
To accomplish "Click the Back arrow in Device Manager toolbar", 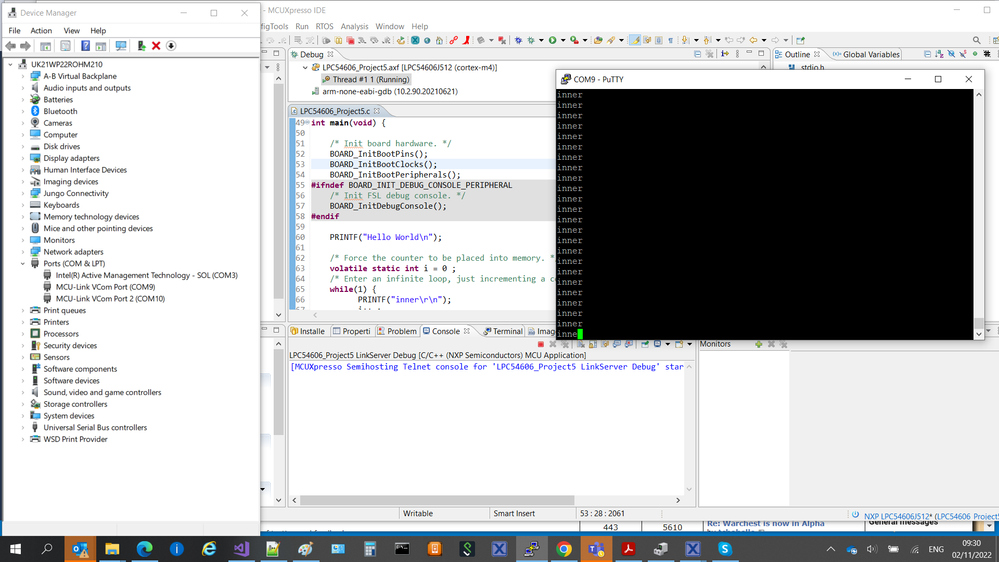I will pyautogui.click(x=10, y=46).
